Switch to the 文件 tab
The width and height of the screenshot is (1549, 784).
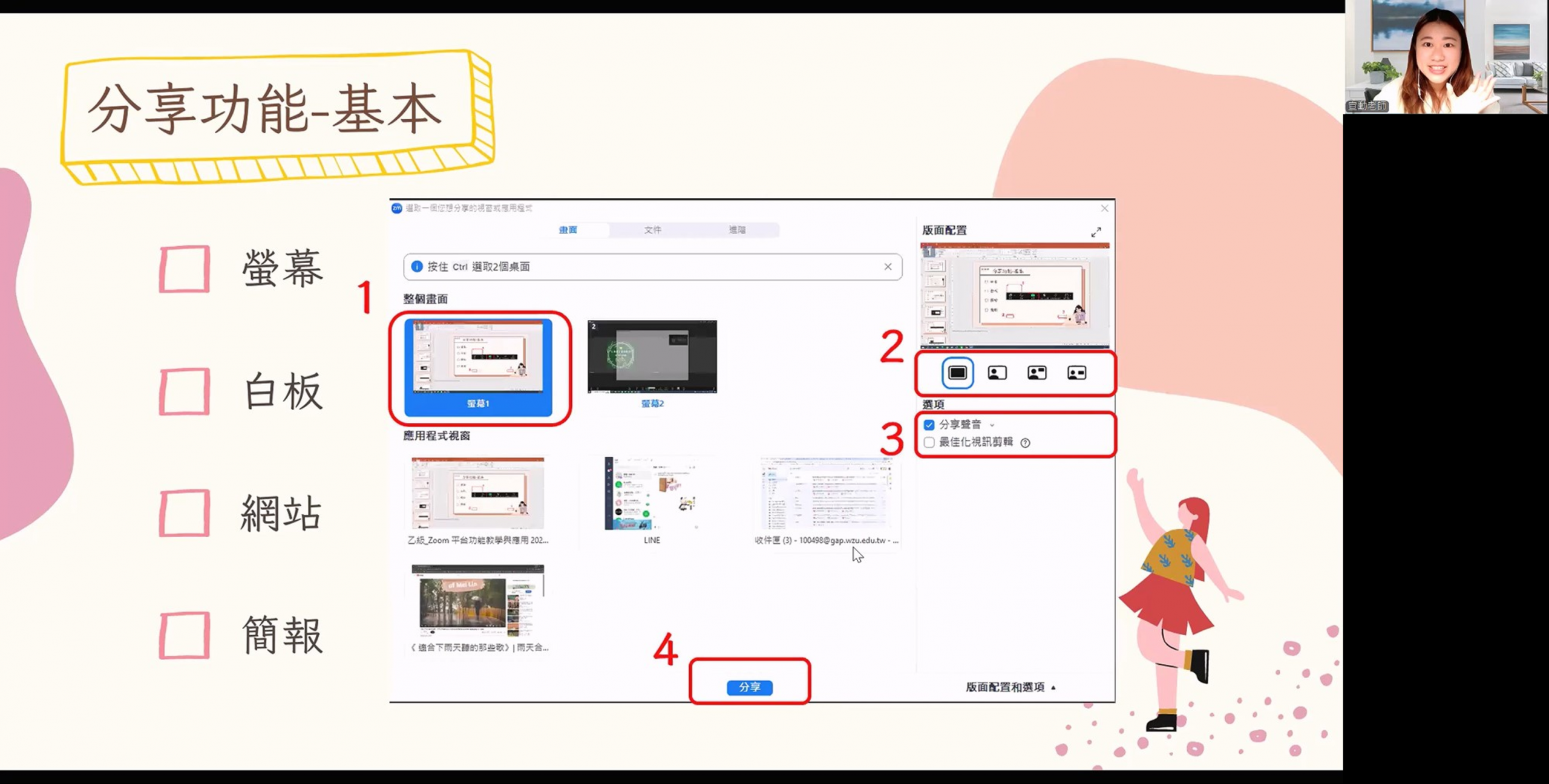click(652, 230)
